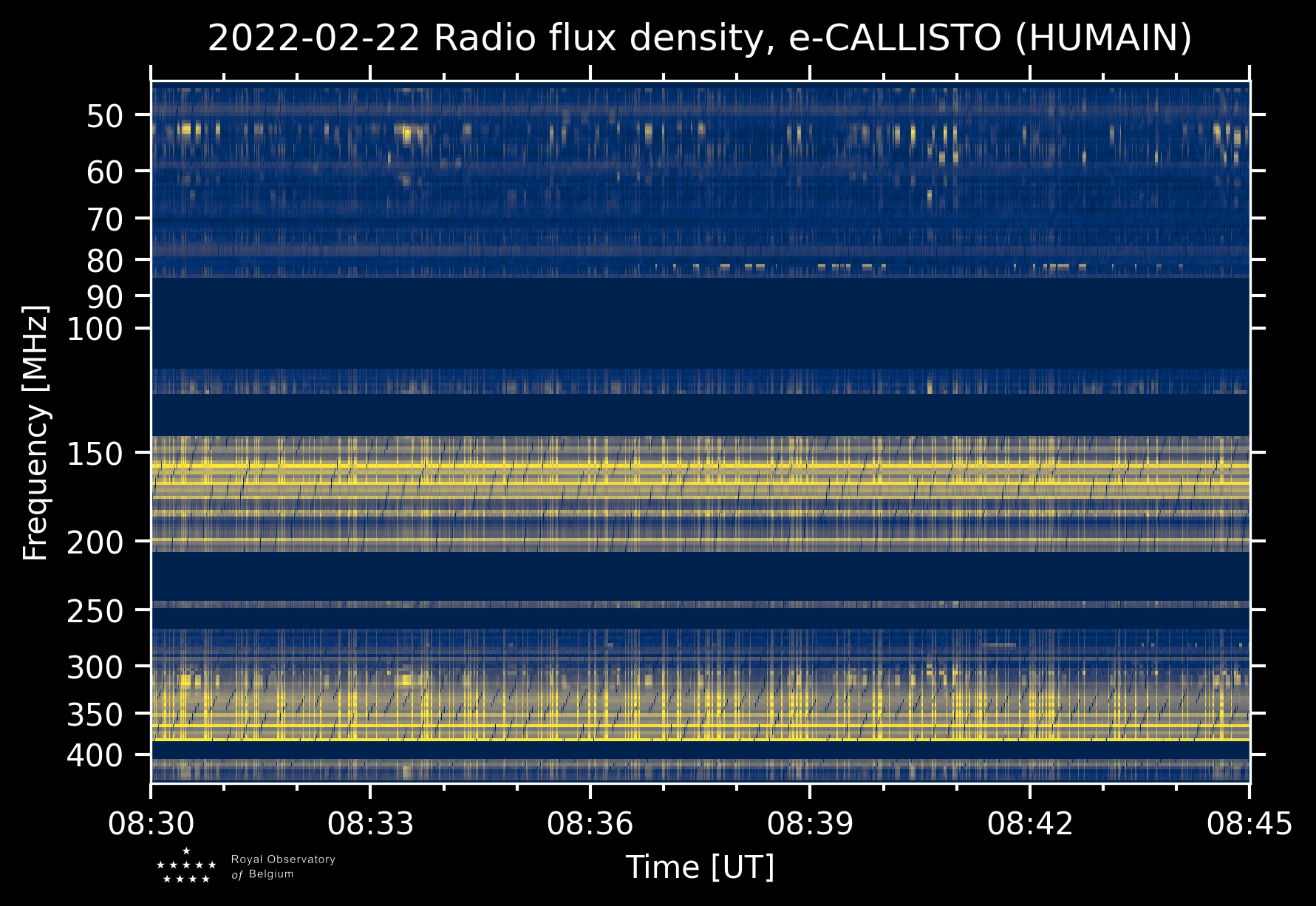Viewport: 1316px width, 906px height.
Task: Select the 08:45 time axis label
Action: click(1249, 823)
